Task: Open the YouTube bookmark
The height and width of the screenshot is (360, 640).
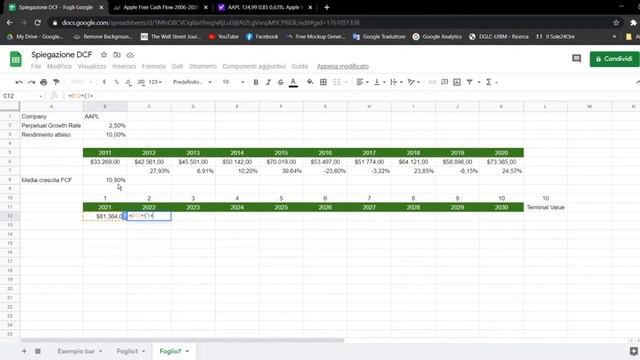Action: (x=224, y=37)
